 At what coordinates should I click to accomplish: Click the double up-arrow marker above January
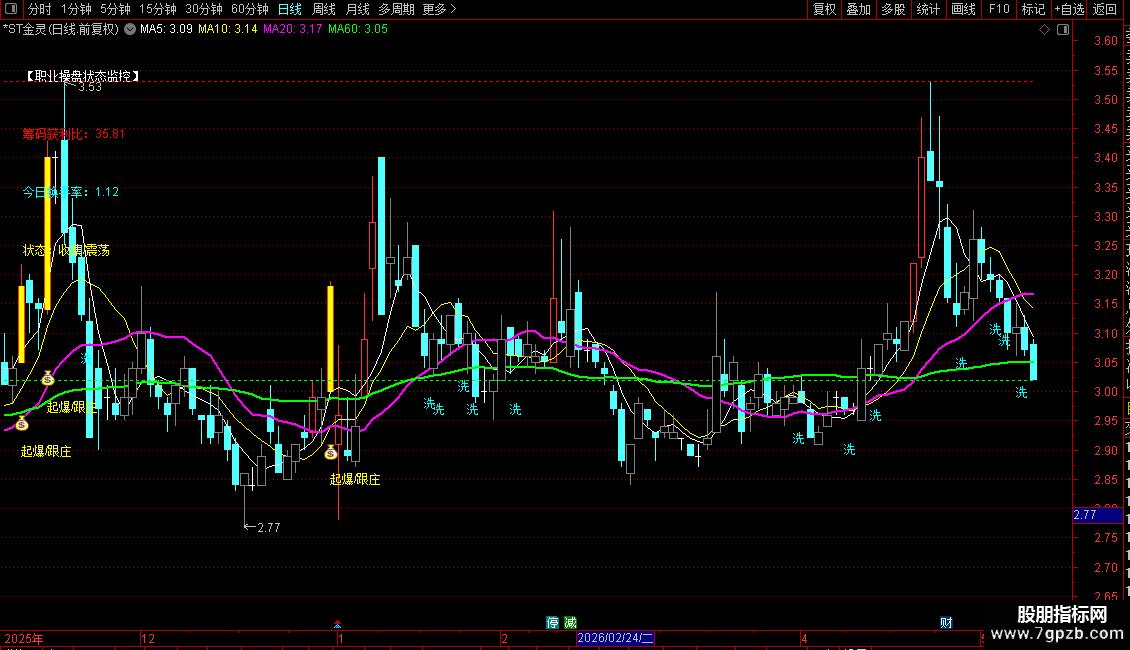pyautogui.click(x=337, y=624)
